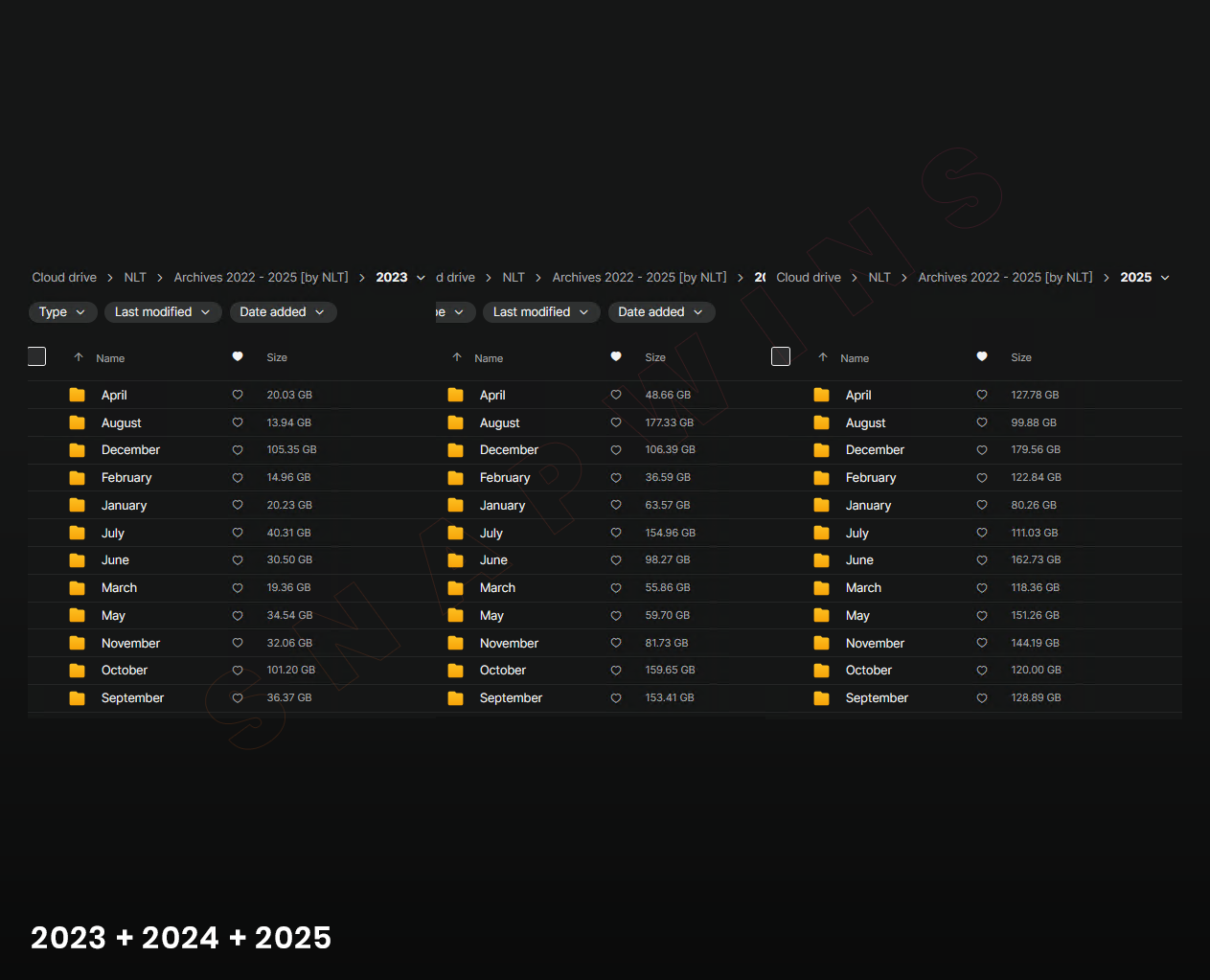This screenshot has width=1210, height=980.
Task: Click the June folder icon sized 162.73 GB
Action: [x=822, y=560]
